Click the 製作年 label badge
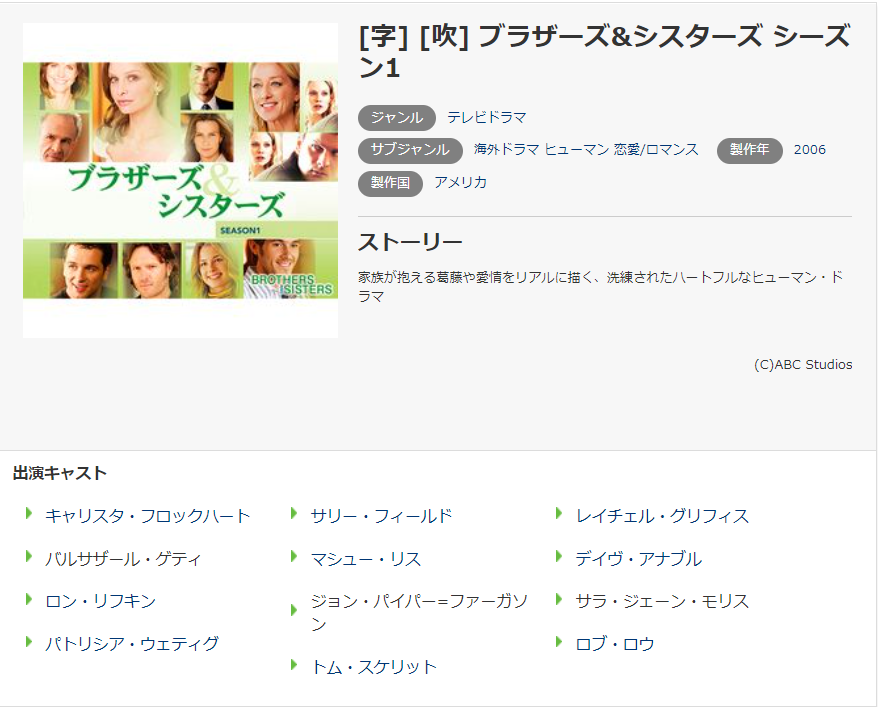Viewport: 878px width, 707px height. pyautogui.click(x=749, y=150)
